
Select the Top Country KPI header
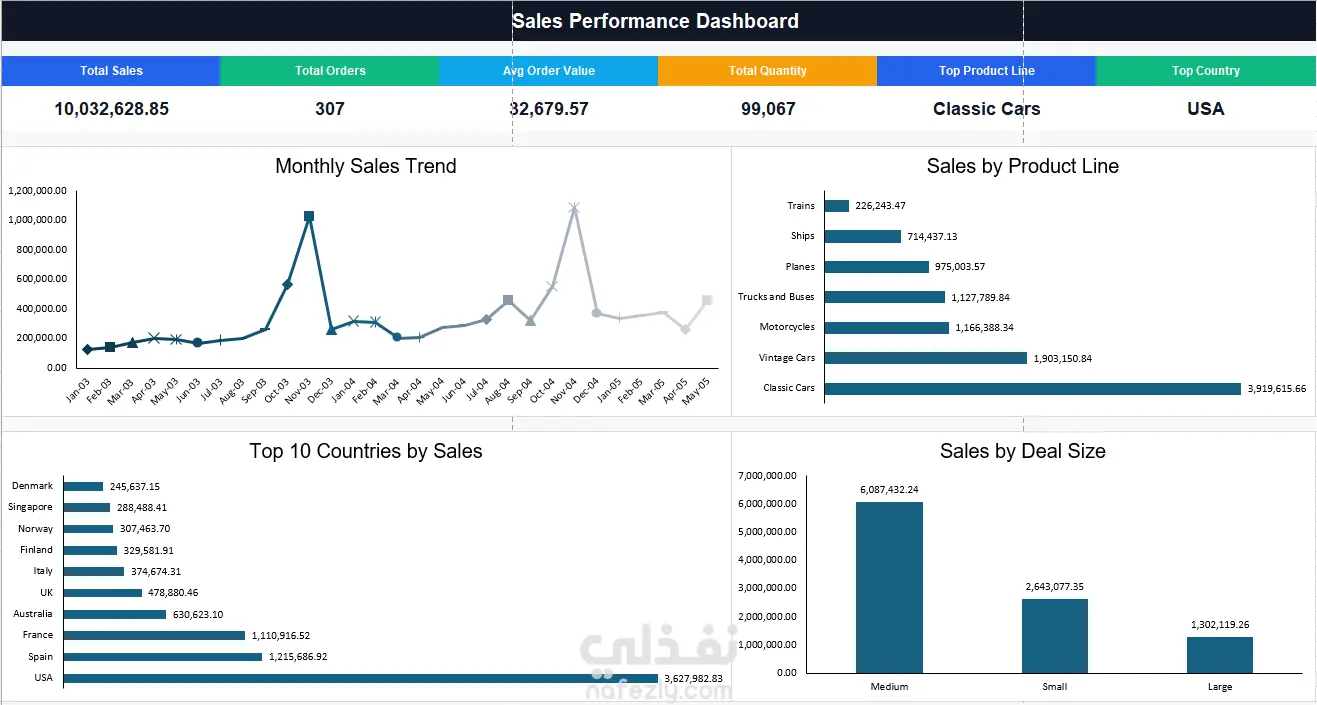pyautogui.click(x=1206, y=71)
